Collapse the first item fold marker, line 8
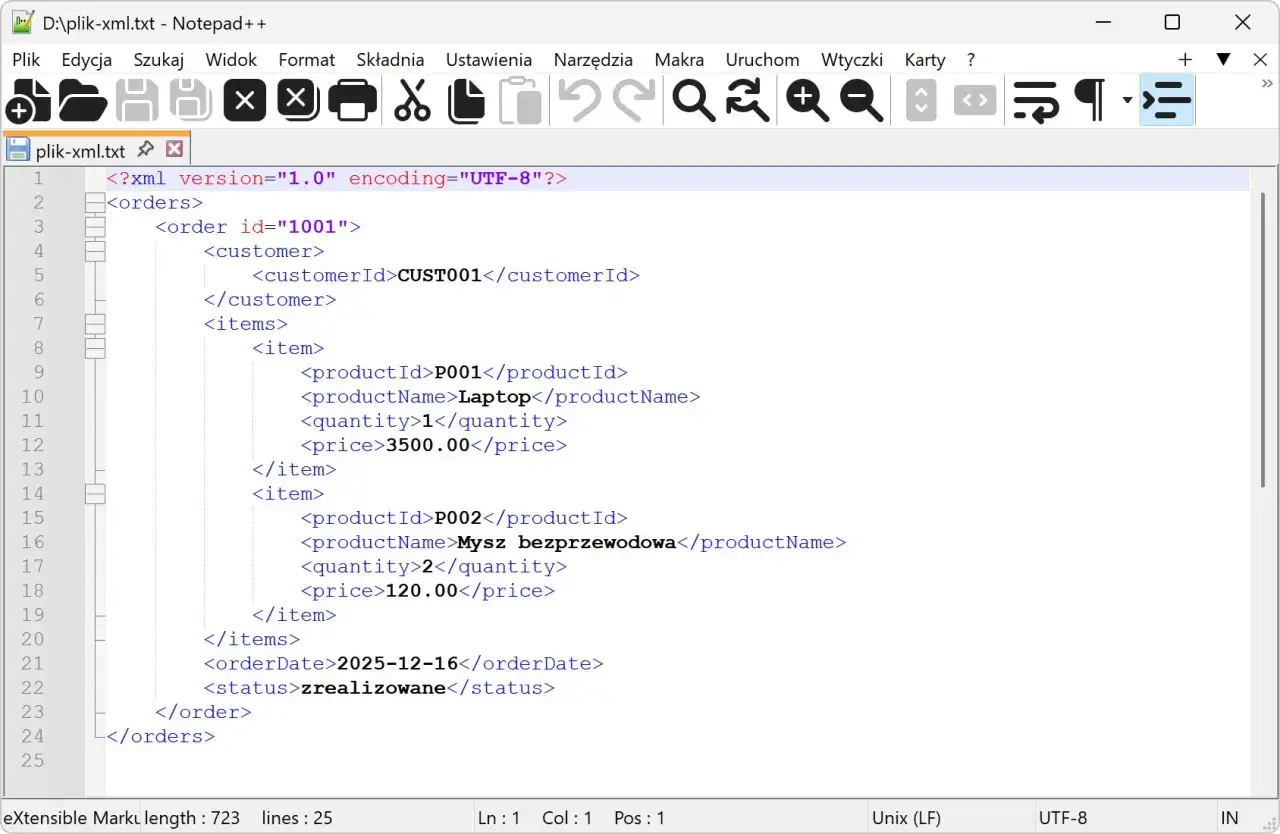This screenshot has height=834, width=1280. coord(95,348)
